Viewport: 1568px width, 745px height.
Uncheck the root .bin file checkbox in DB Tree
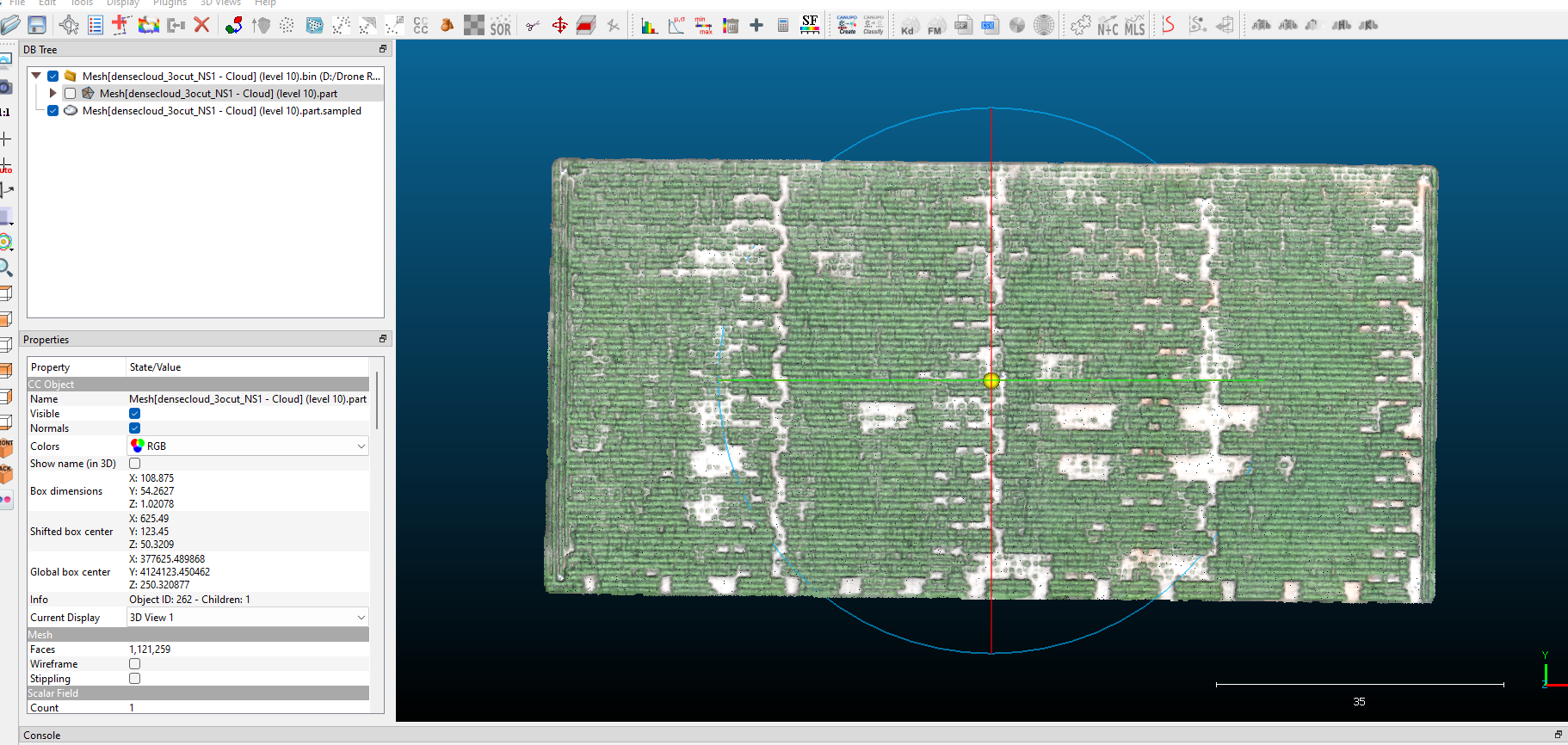(53, 76)
